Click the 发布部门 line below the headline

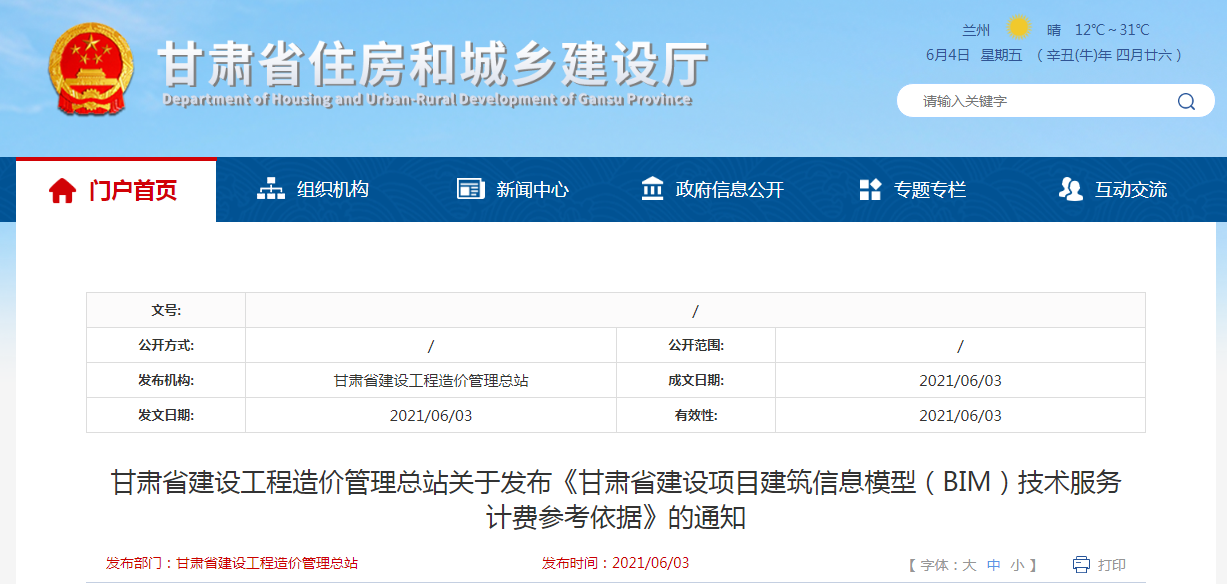[x=232, y=563]
